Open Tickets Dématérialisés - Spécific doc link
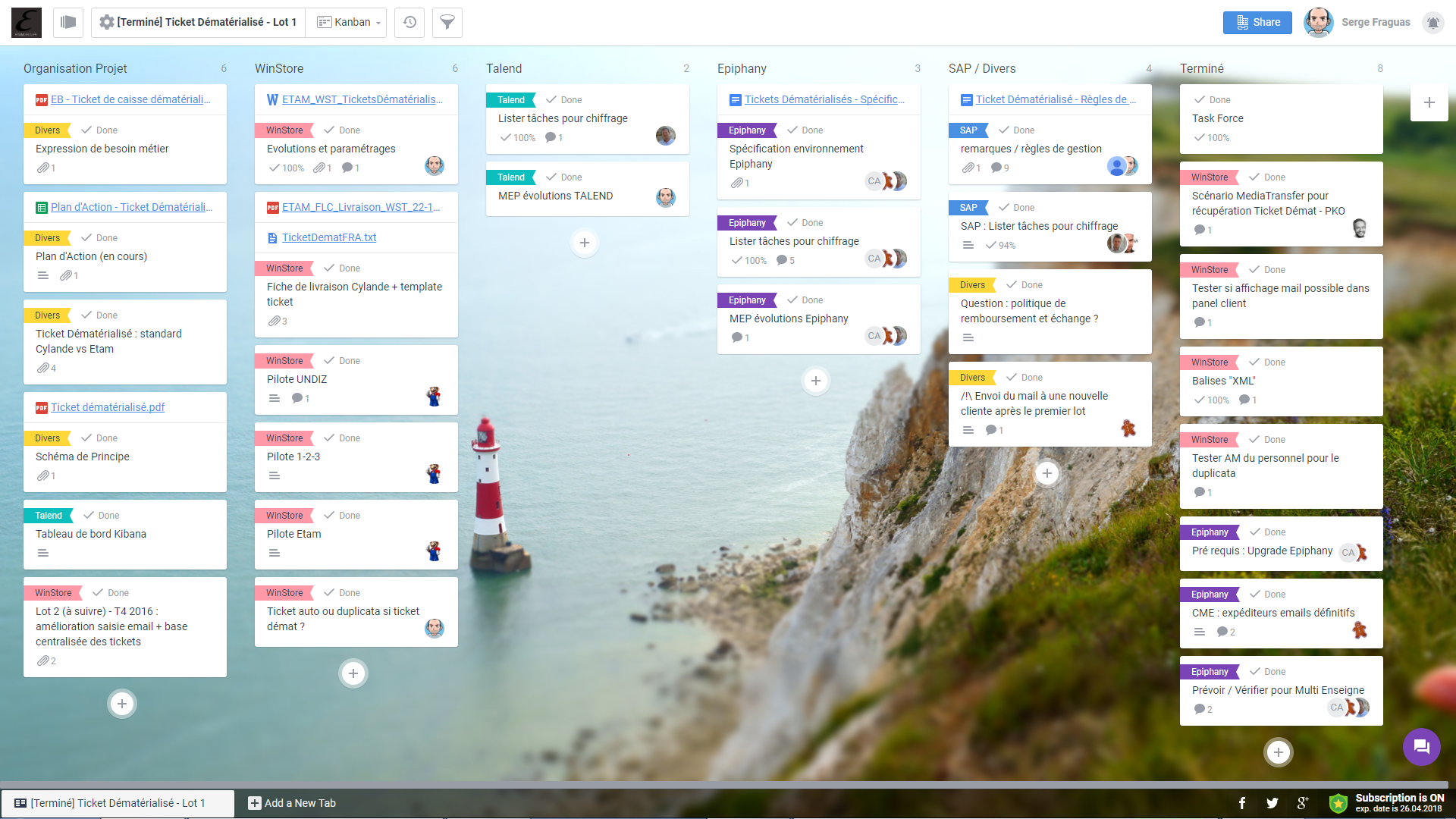The height and width of the screenshot is (819, 1456). [824, 99]
